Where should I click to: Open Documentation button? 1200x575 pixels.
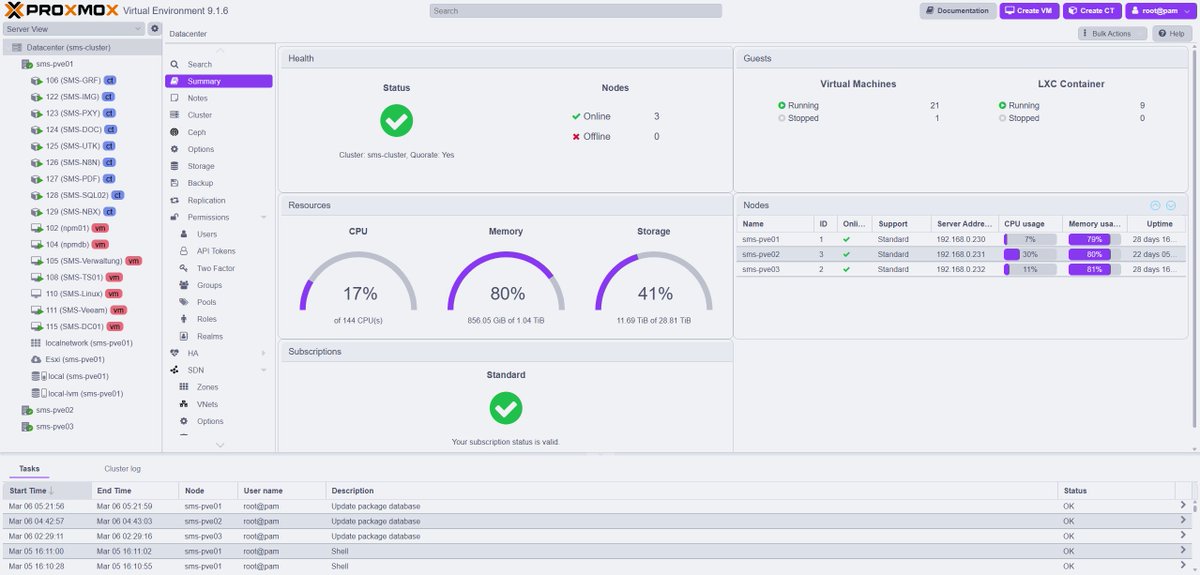click(x=957, y=11)
